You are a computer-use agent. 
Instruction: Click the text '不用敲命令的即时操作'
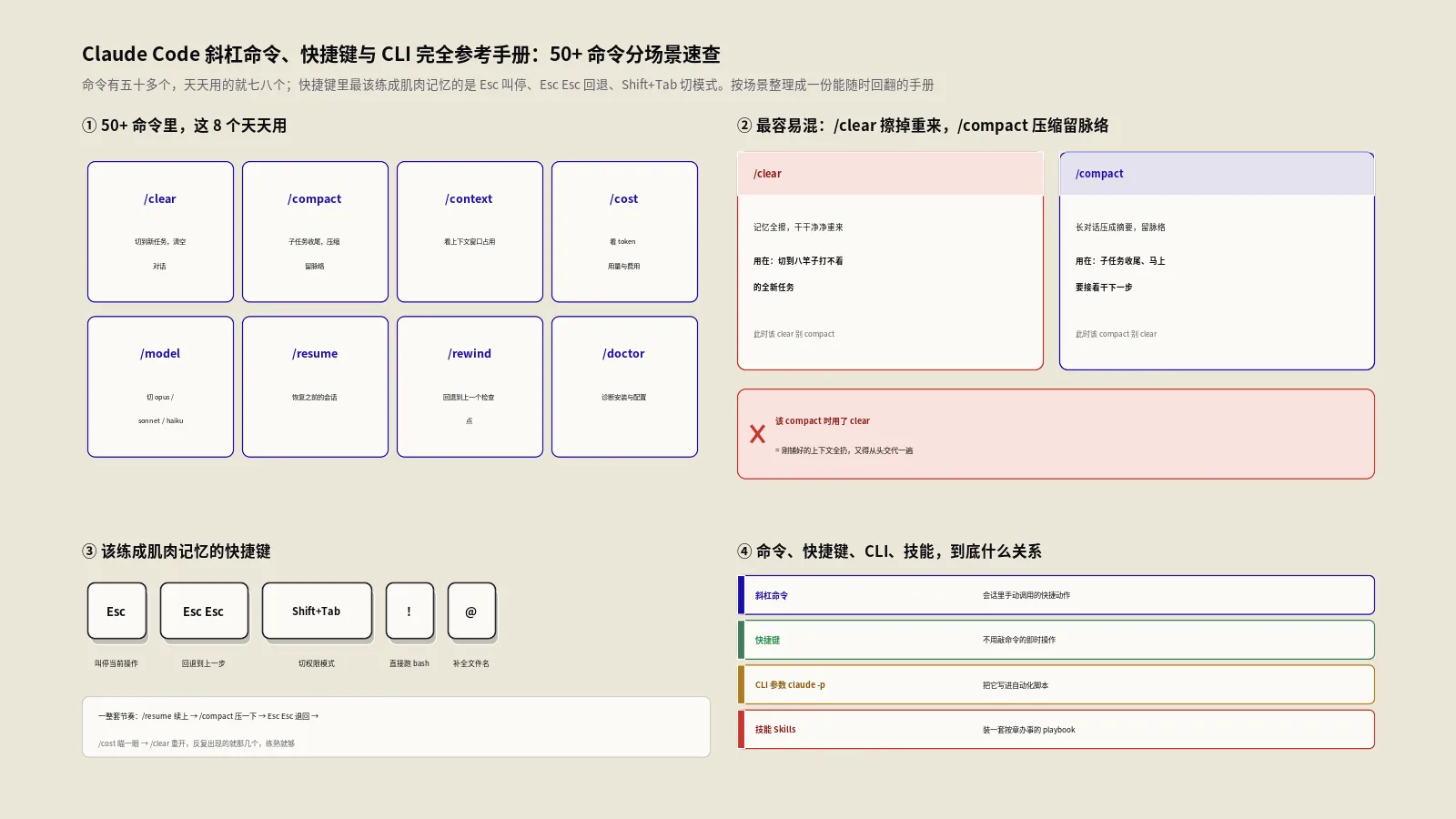pyautogui.click(x=1019, y=640)
